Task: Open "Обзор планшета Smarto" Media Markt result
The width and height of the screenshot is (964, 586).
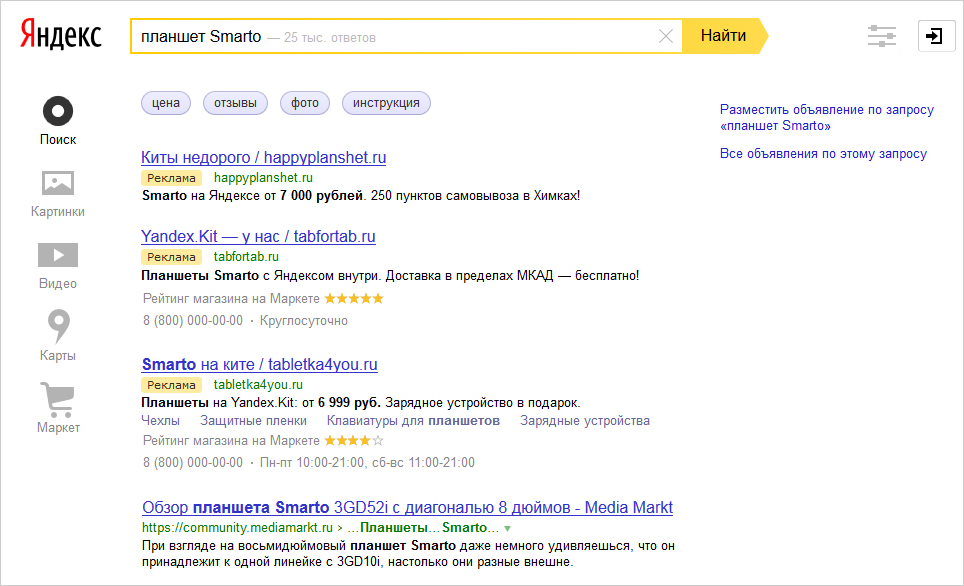Action: point(407,507)
